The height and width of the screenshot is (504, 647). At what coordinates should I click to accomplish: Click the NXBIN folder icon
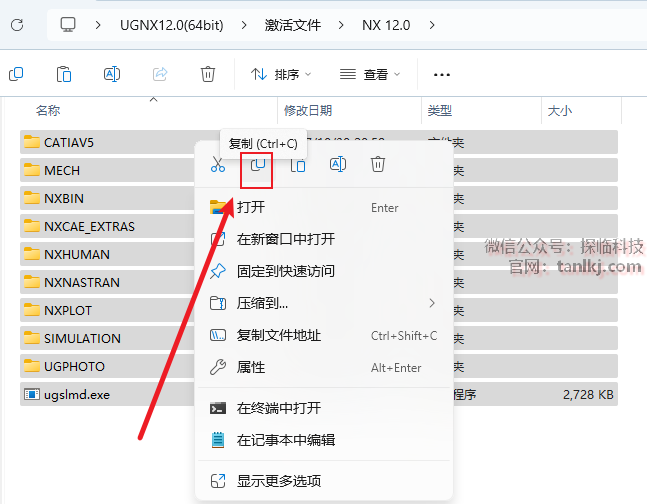(32, 198)
